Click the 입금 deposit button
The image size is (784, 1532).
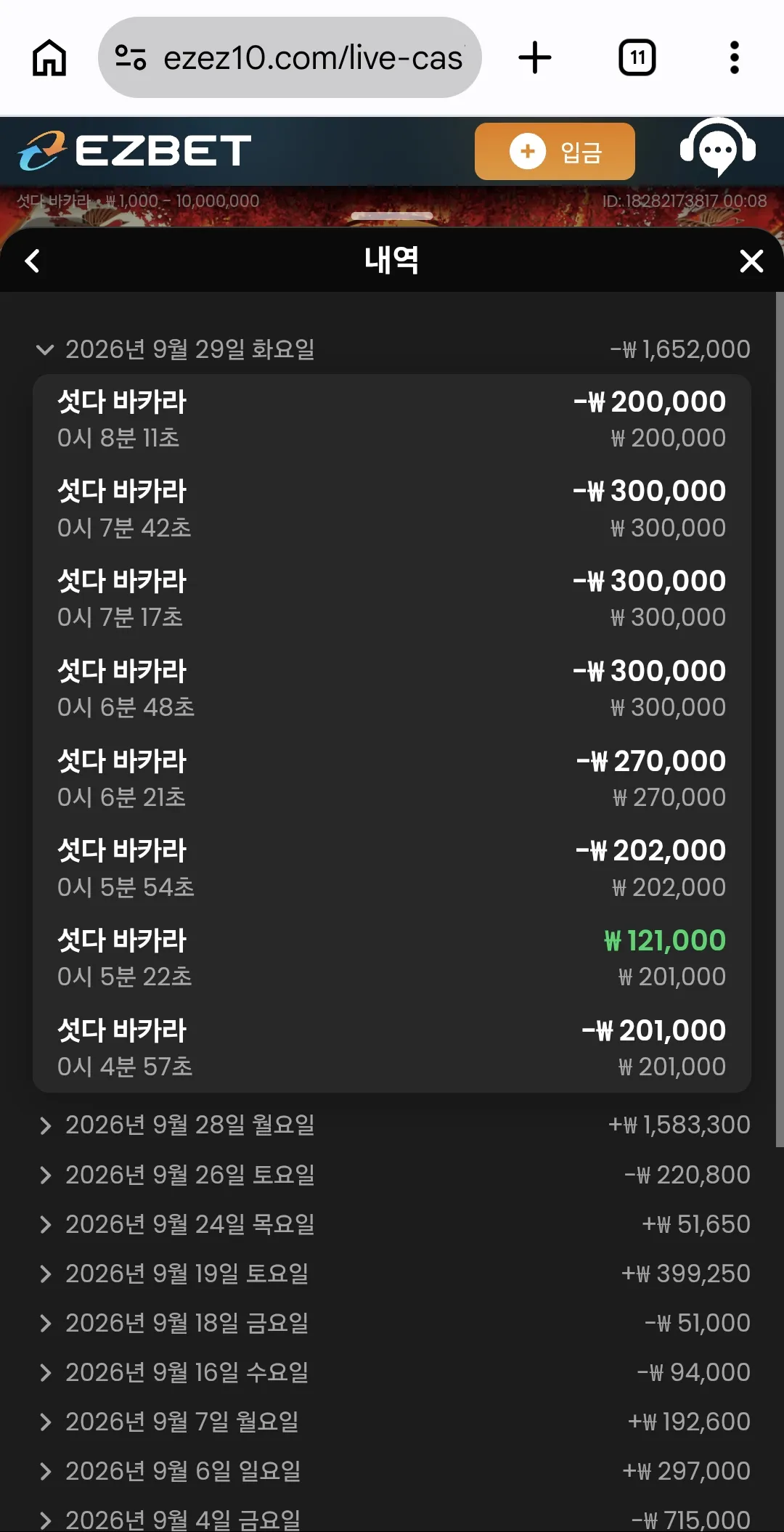pos(555,151)
